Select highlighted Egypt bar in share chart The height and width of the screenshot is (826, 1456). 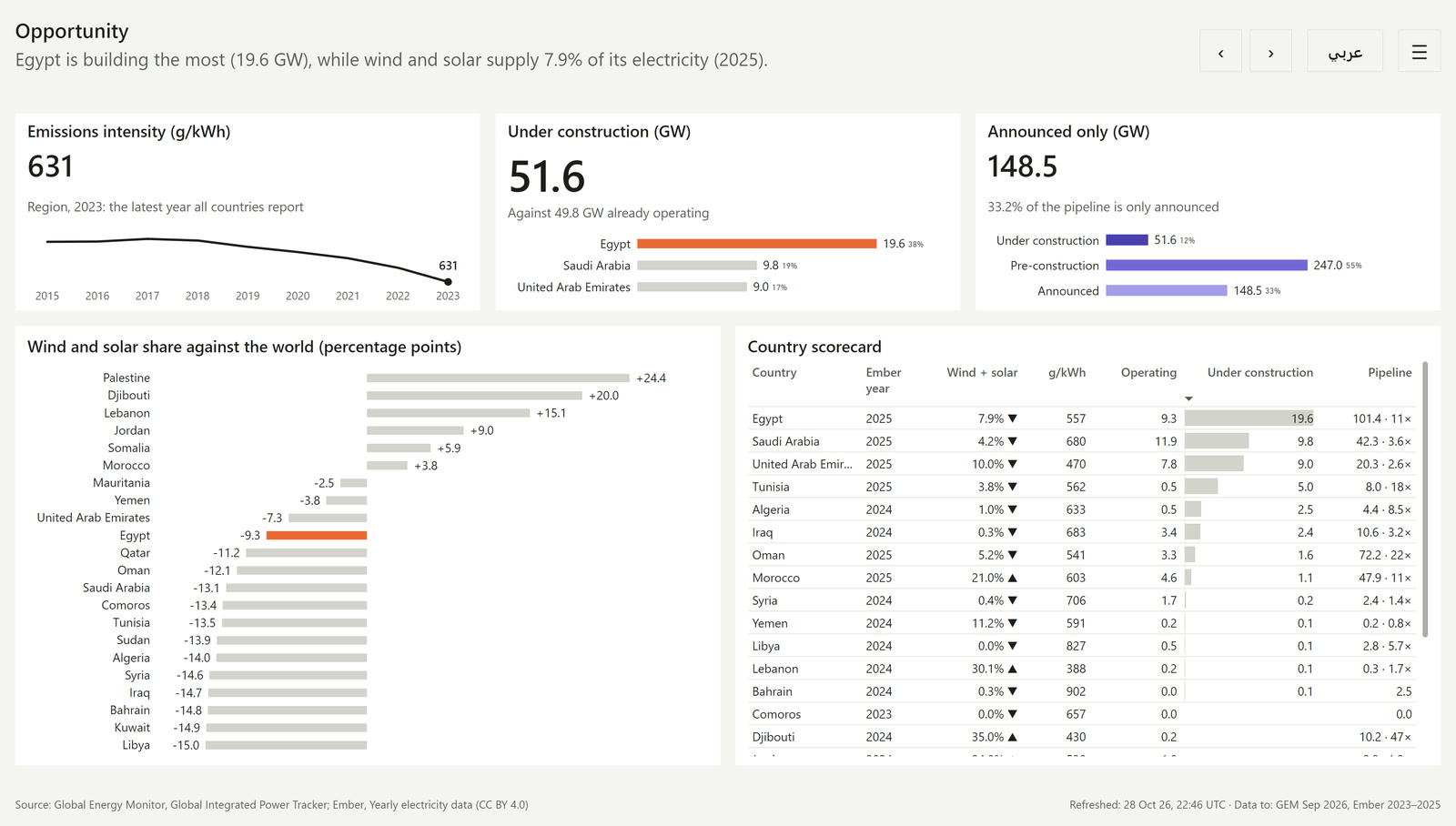coord(317,536)
